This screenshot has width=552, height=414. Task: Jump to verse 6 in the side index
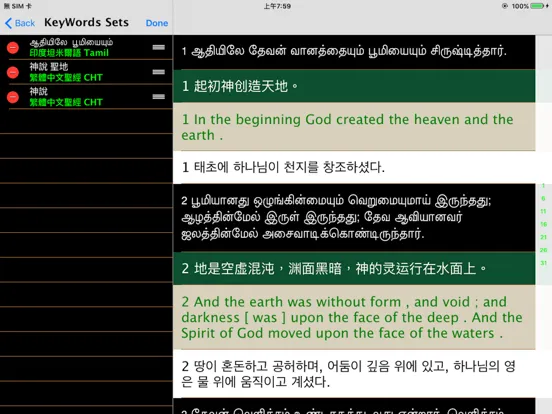(x=544, y=199)
